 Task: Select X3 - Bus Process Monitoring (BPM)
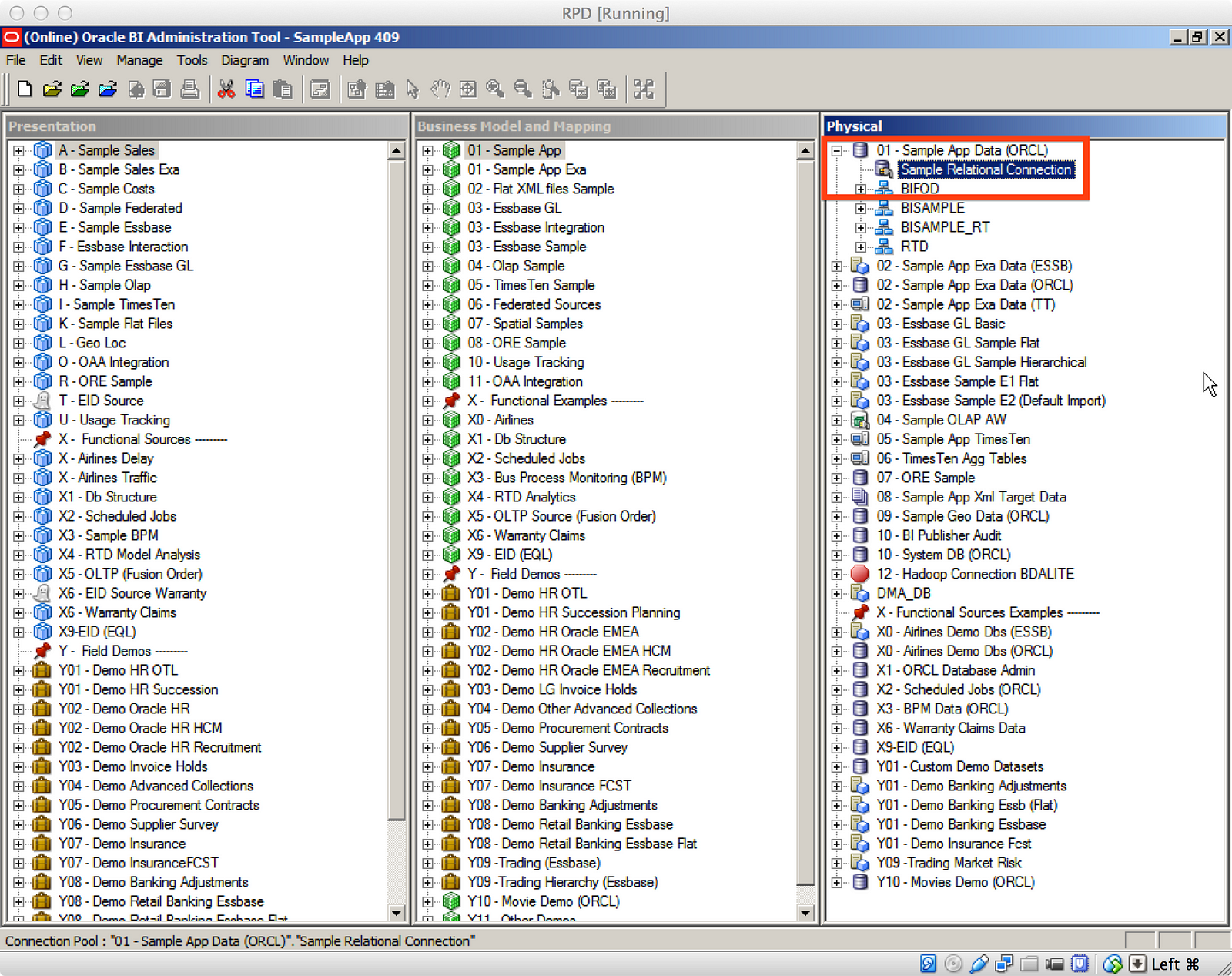click(x=567, y=478)
